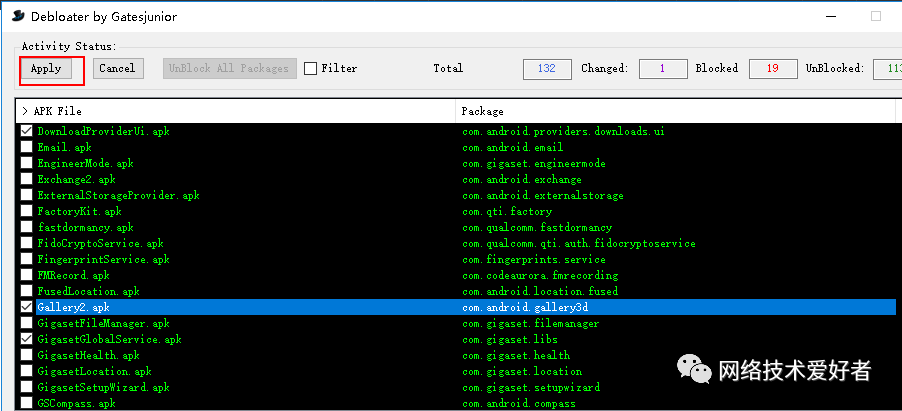
Task: Click package com.gigaset.filemanager
Action: click(x=530, y=324)
